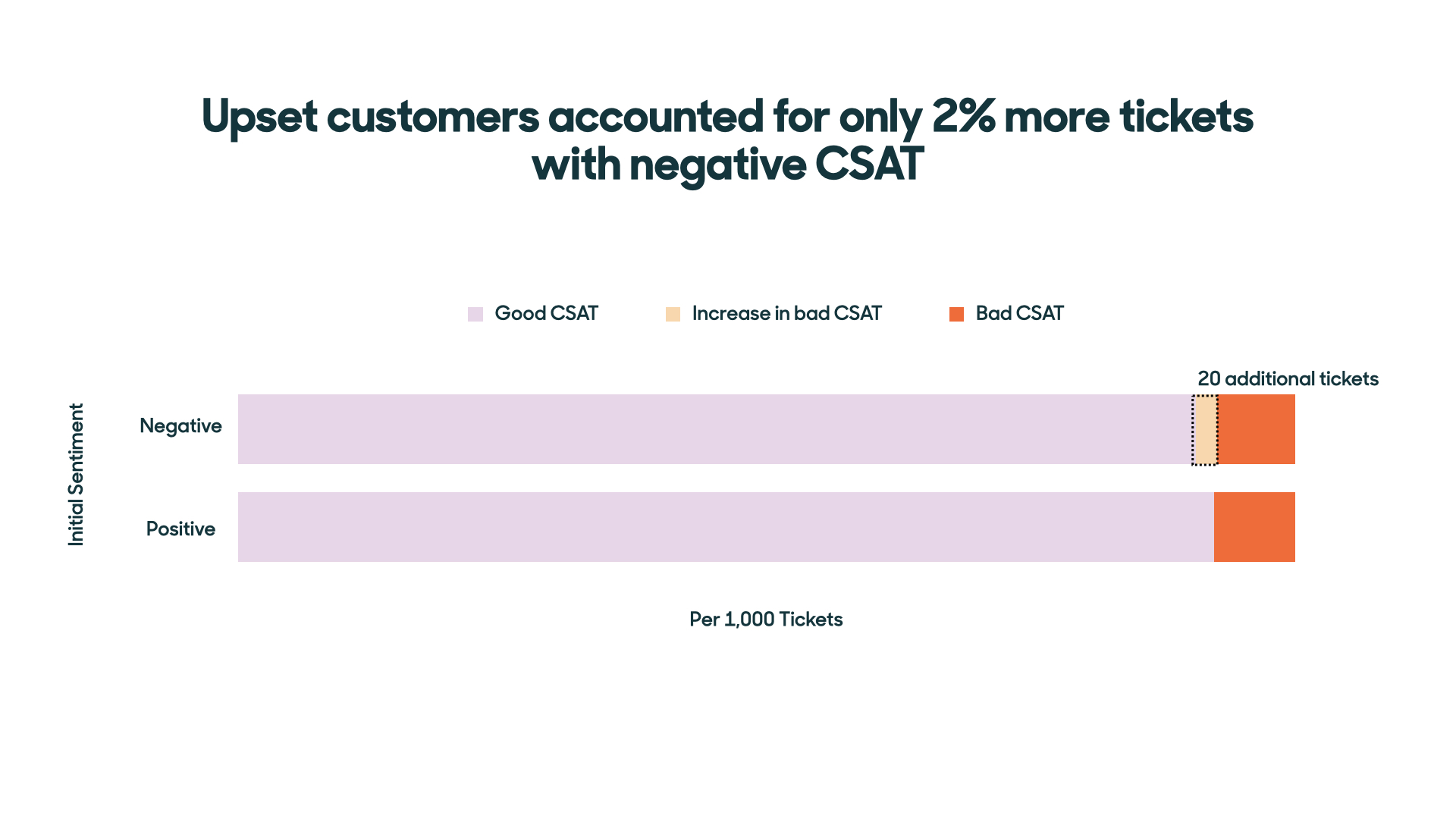The height and width of the screenshot is (819, 1456).
Task: Select the "Bad CSAT" legend label
Action: click(x=1019, y=313)
